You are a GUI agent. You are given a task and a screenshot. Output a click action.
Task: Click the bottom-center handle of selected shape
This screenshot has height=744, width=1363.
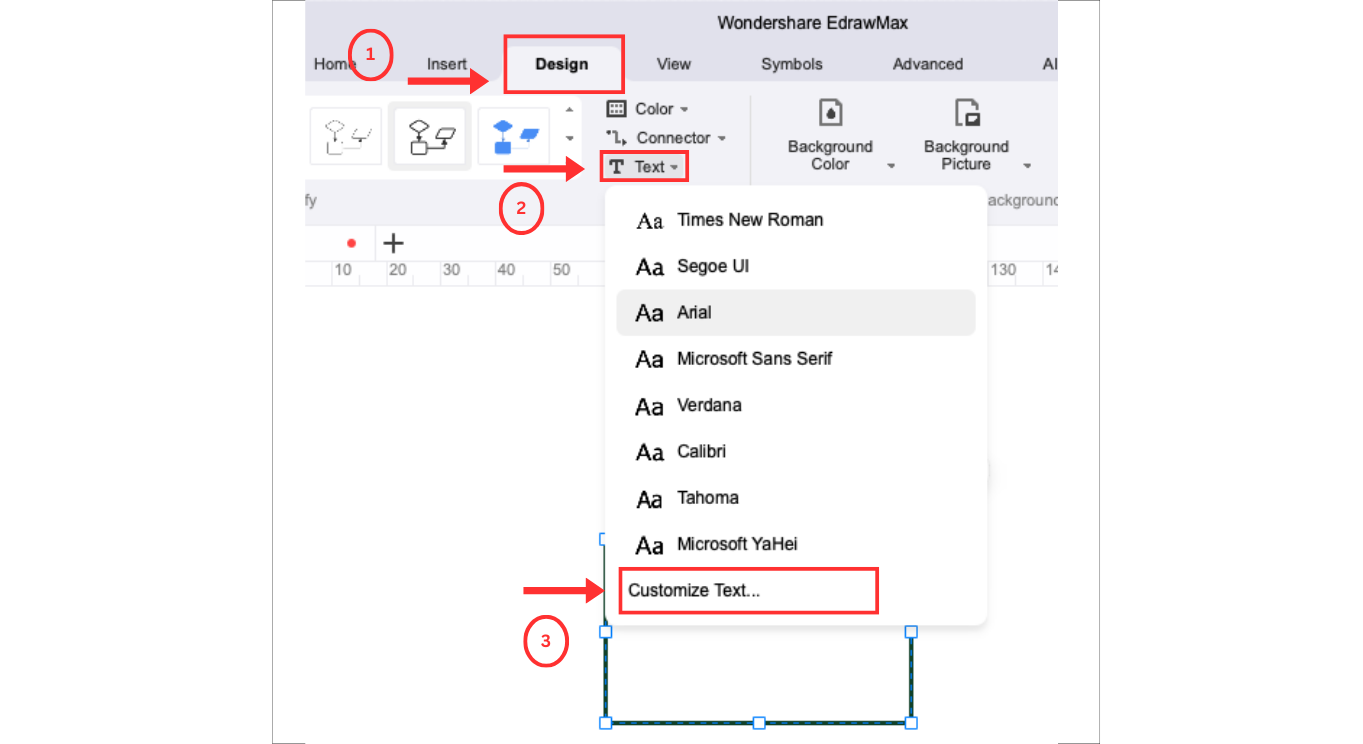point(759,722)
